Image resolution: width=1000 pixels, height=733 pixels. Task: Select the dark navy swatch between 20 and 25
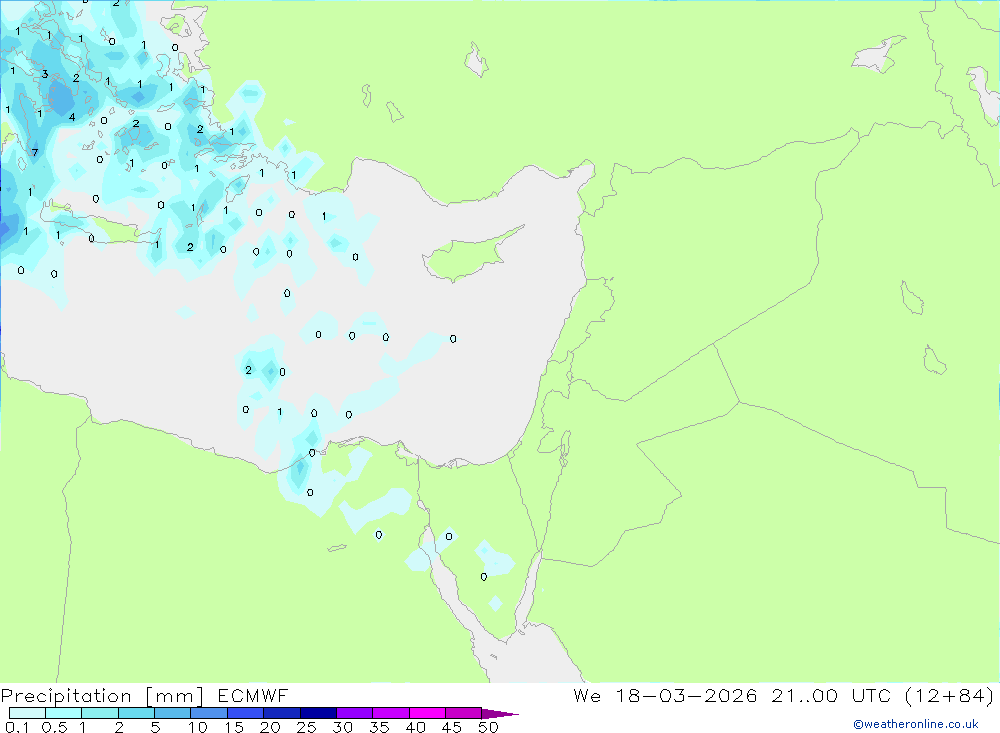click(x=282, y=714)
